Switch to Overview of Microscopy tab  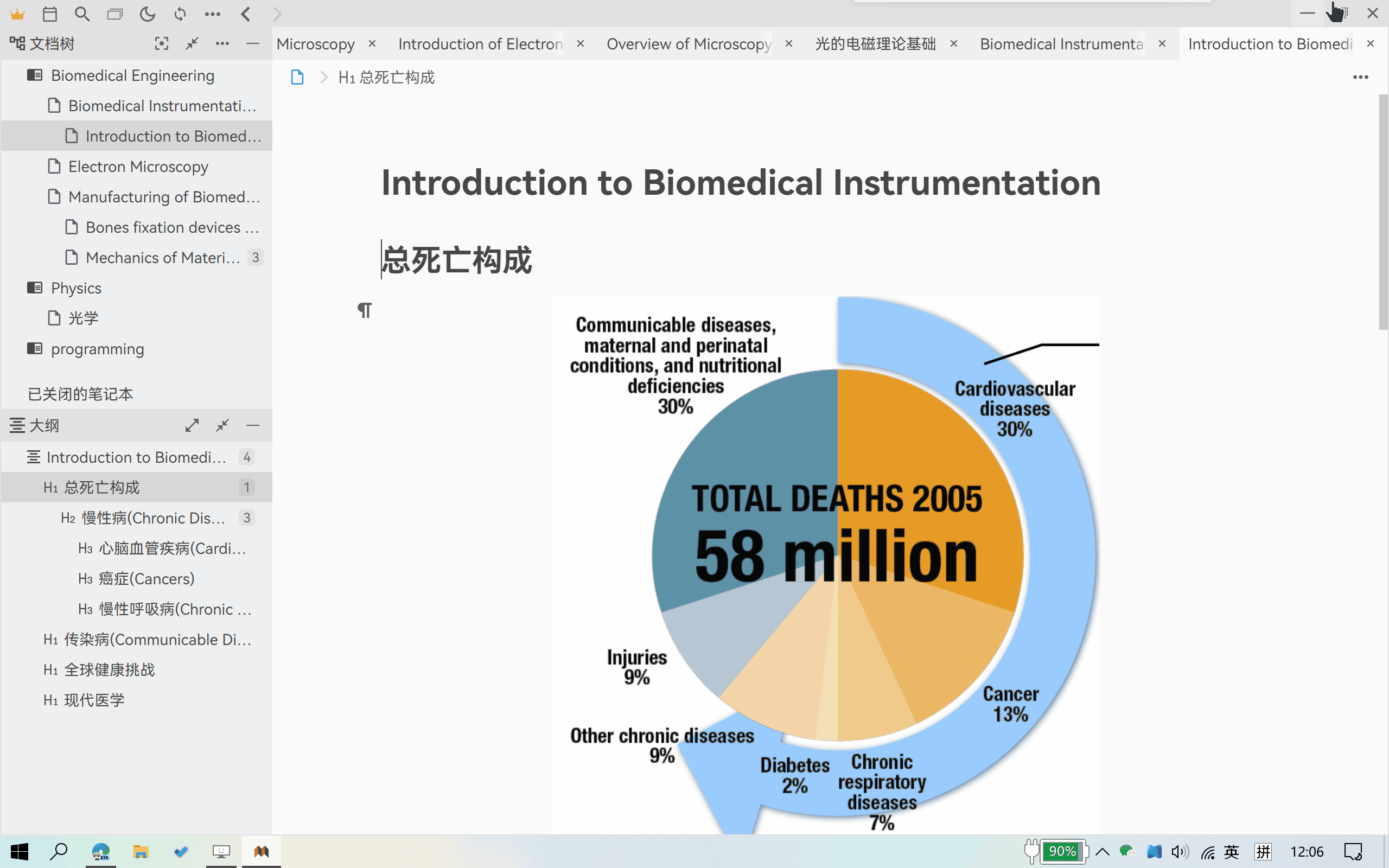coord(688,43)
